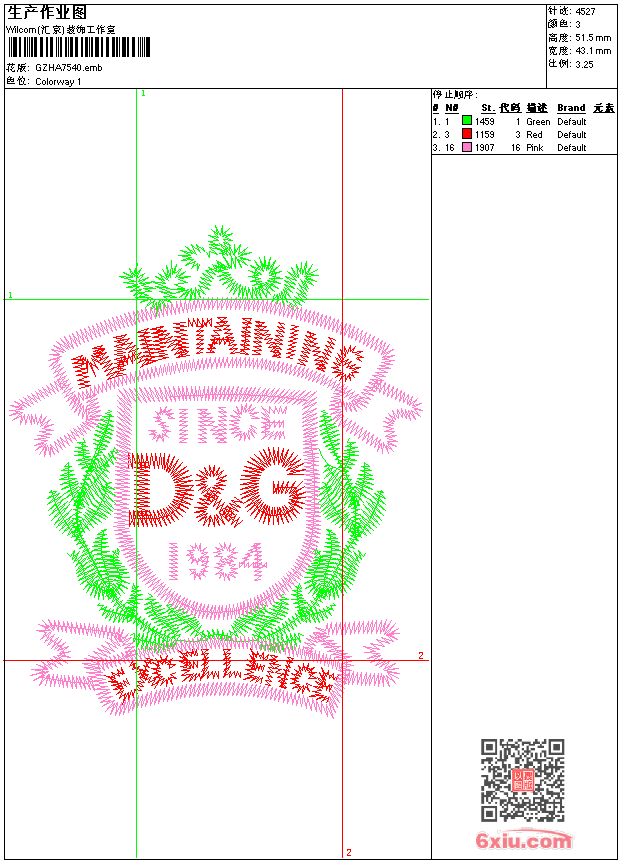The height and width of the screenshot is (860, 620).
Task: Select stitch count 1159 in the Red row
Action: pyautogui.click(x=484, y=134)
